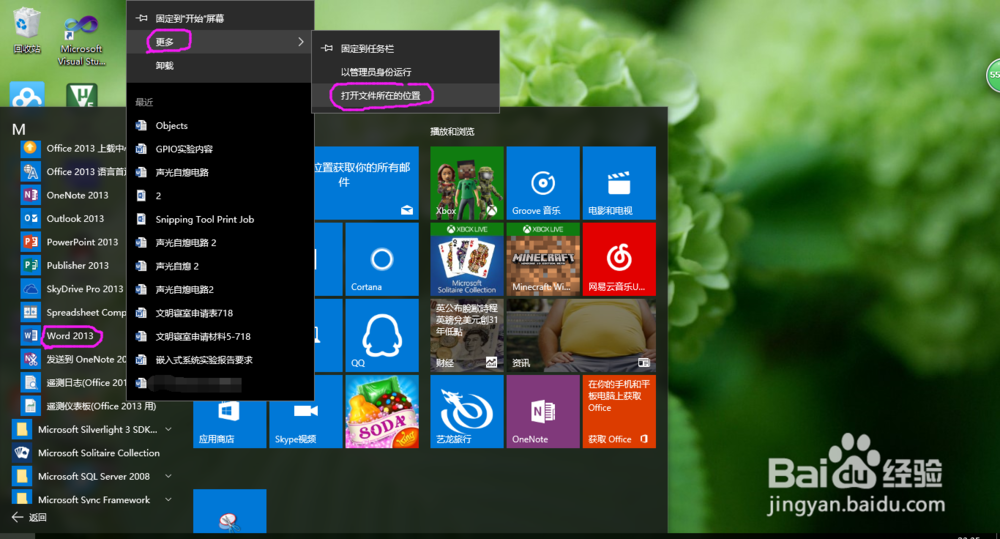Open the Recycle Bin desktop icon
1000x539 pixels.
pos(27,30)
